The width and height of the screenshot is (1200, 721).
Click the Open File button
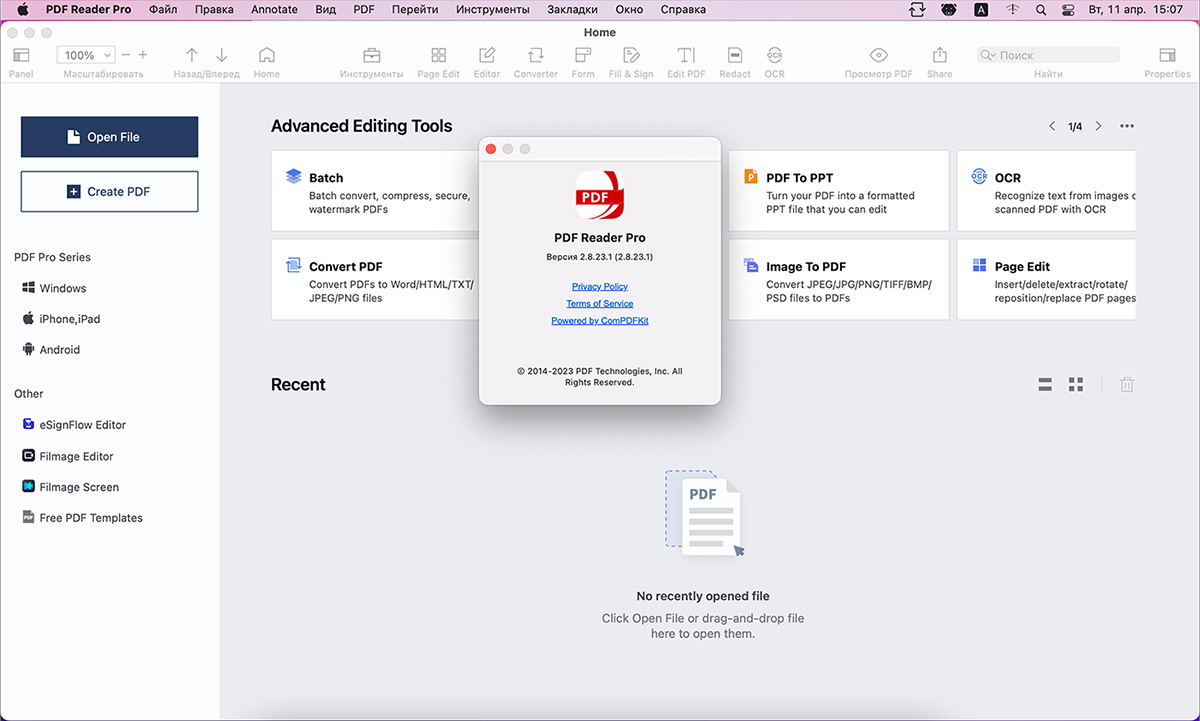point(109,137)
